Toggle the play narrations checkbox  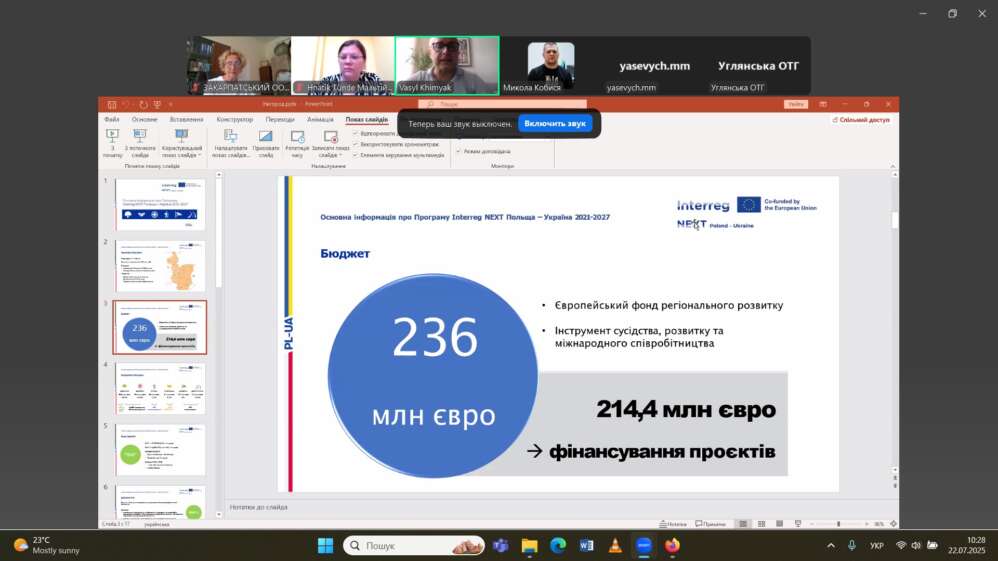point(356,134)
